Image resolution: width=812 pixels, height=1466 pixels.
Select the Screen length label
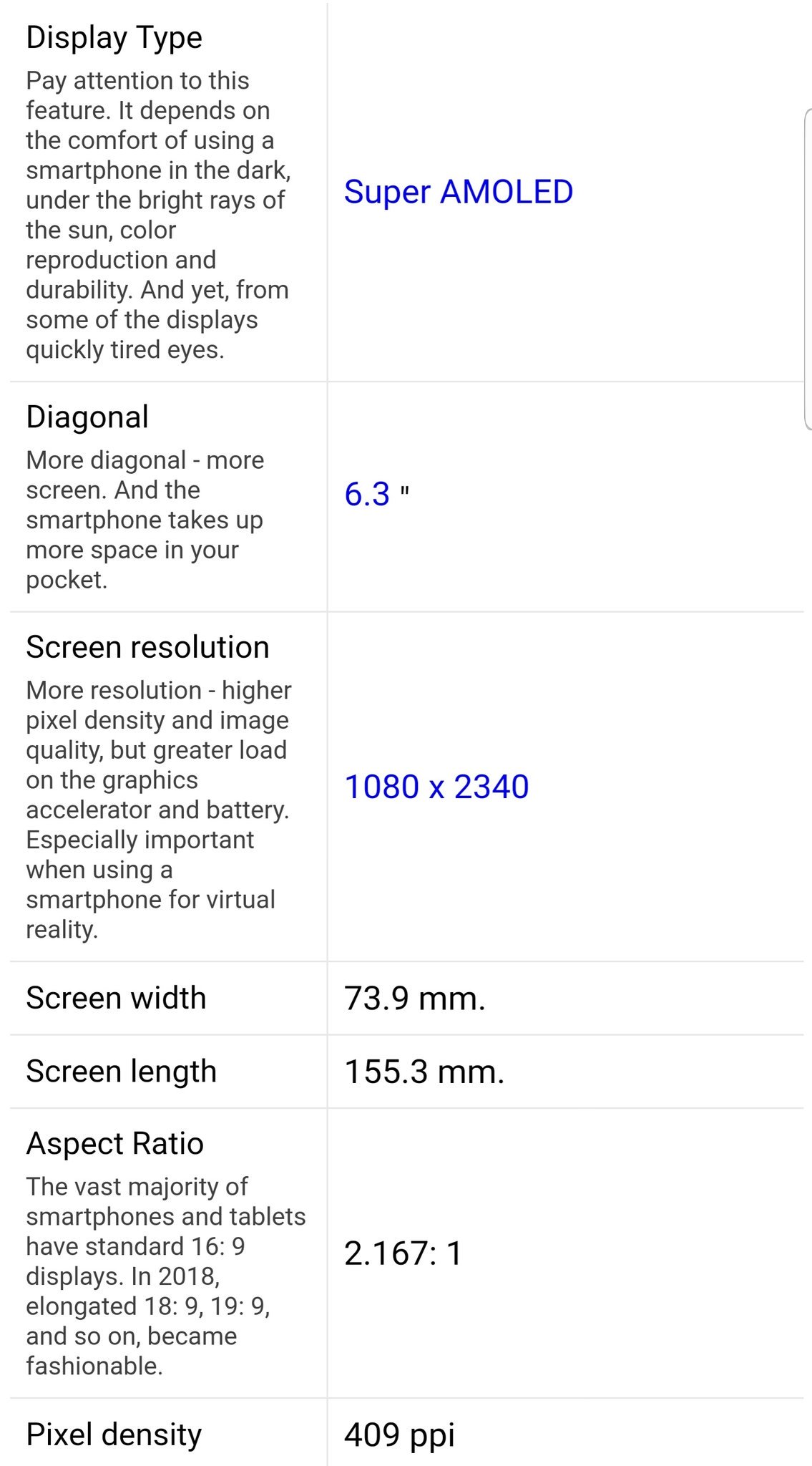point(121,1072)
